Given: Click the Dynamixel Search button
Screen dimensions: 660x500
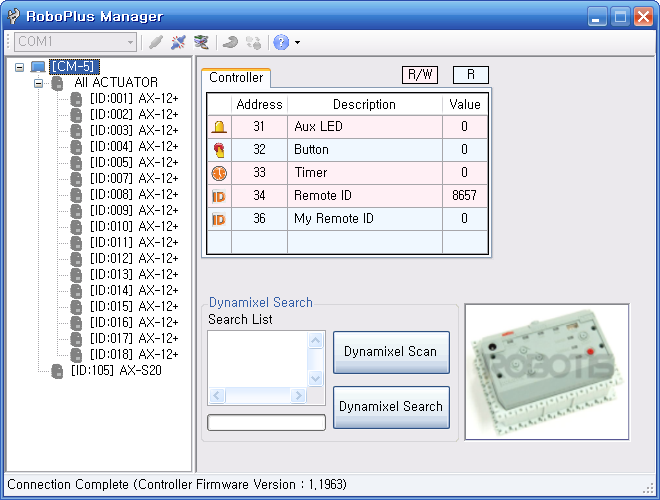Looking at the screenshot, I should (391, 407).
